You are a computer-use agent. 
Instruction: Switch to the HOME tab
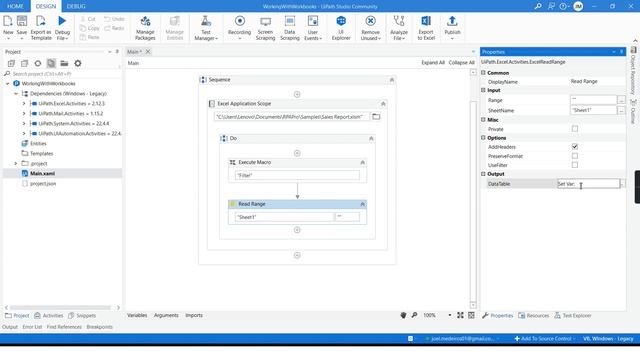(15, 6)
